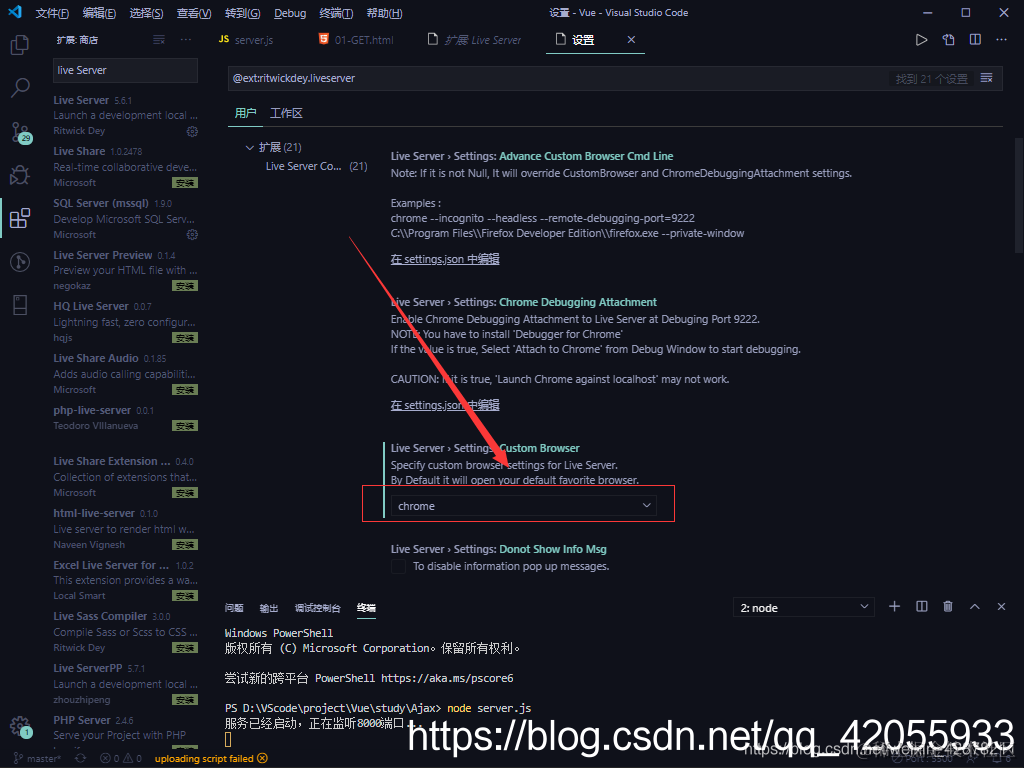1024x768 pixels.
Task: Switch to 输出 panel tab
Action: click(x=268, y=608)
